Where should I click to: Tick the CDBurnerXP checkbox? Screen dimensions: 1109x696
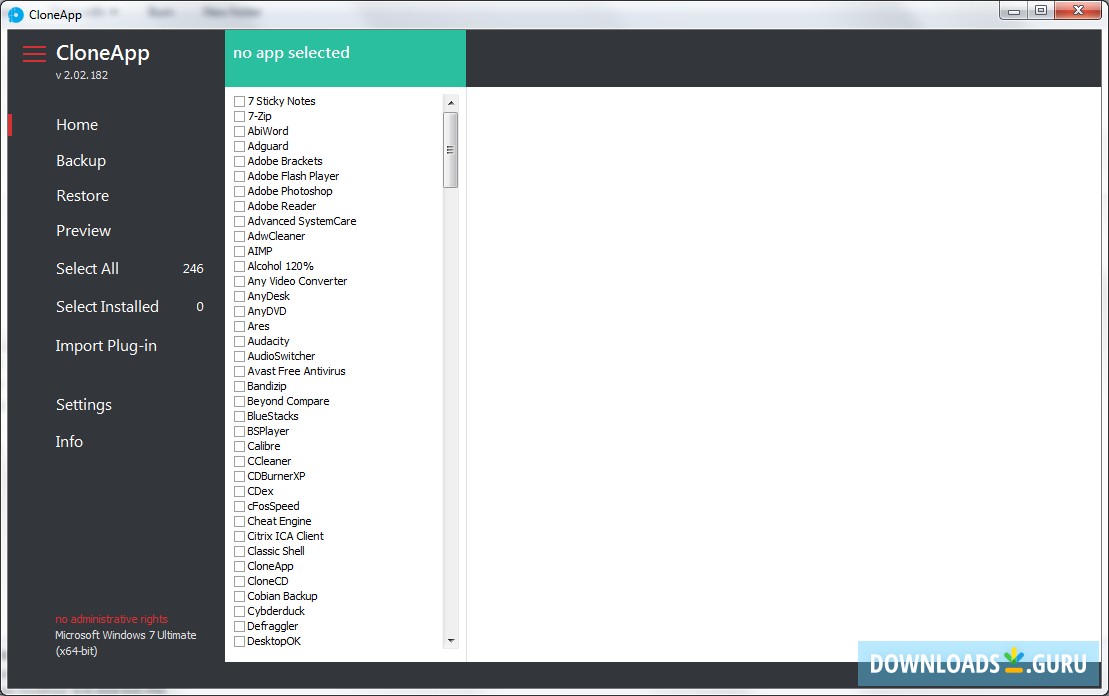(x=239, y=477)
